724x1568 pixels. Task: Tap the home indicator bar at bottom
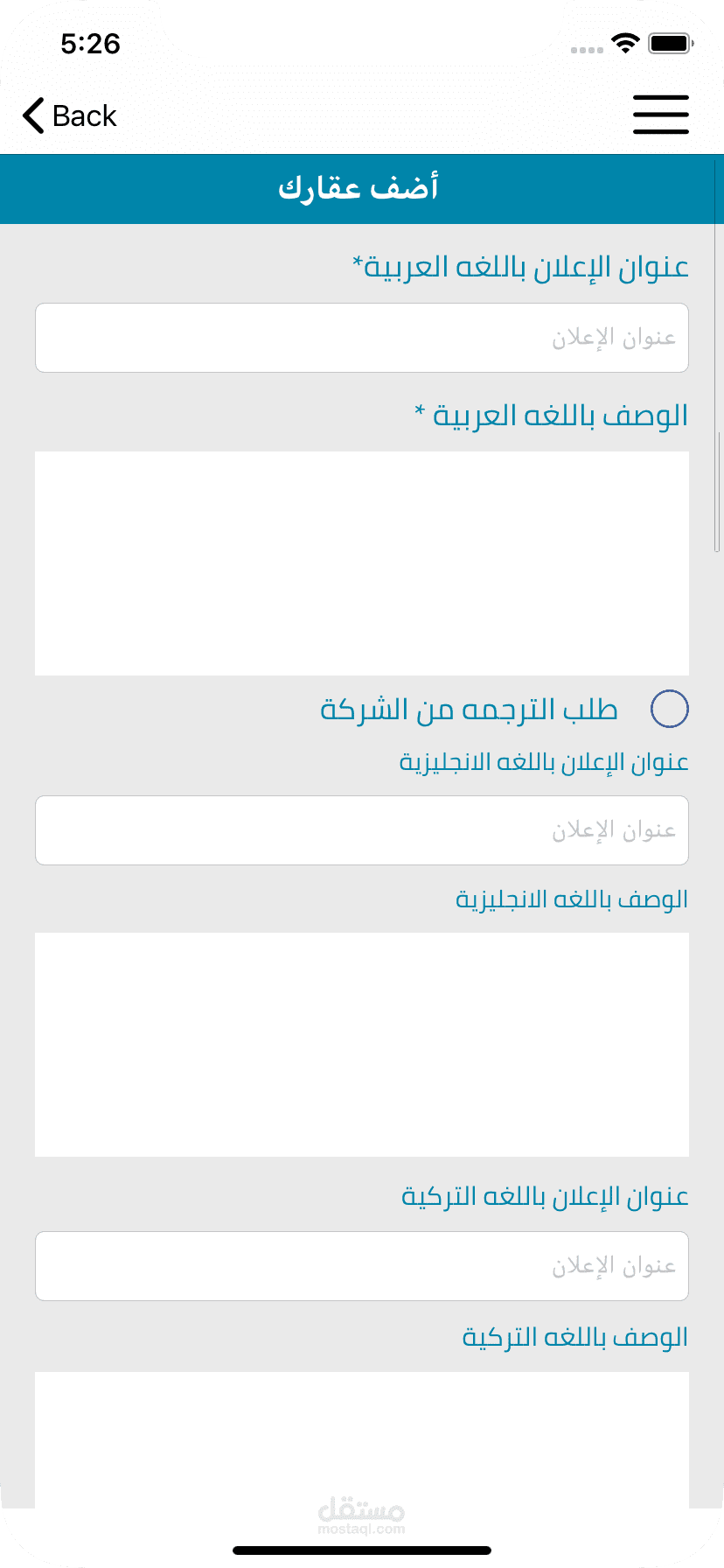point(362,1550)
